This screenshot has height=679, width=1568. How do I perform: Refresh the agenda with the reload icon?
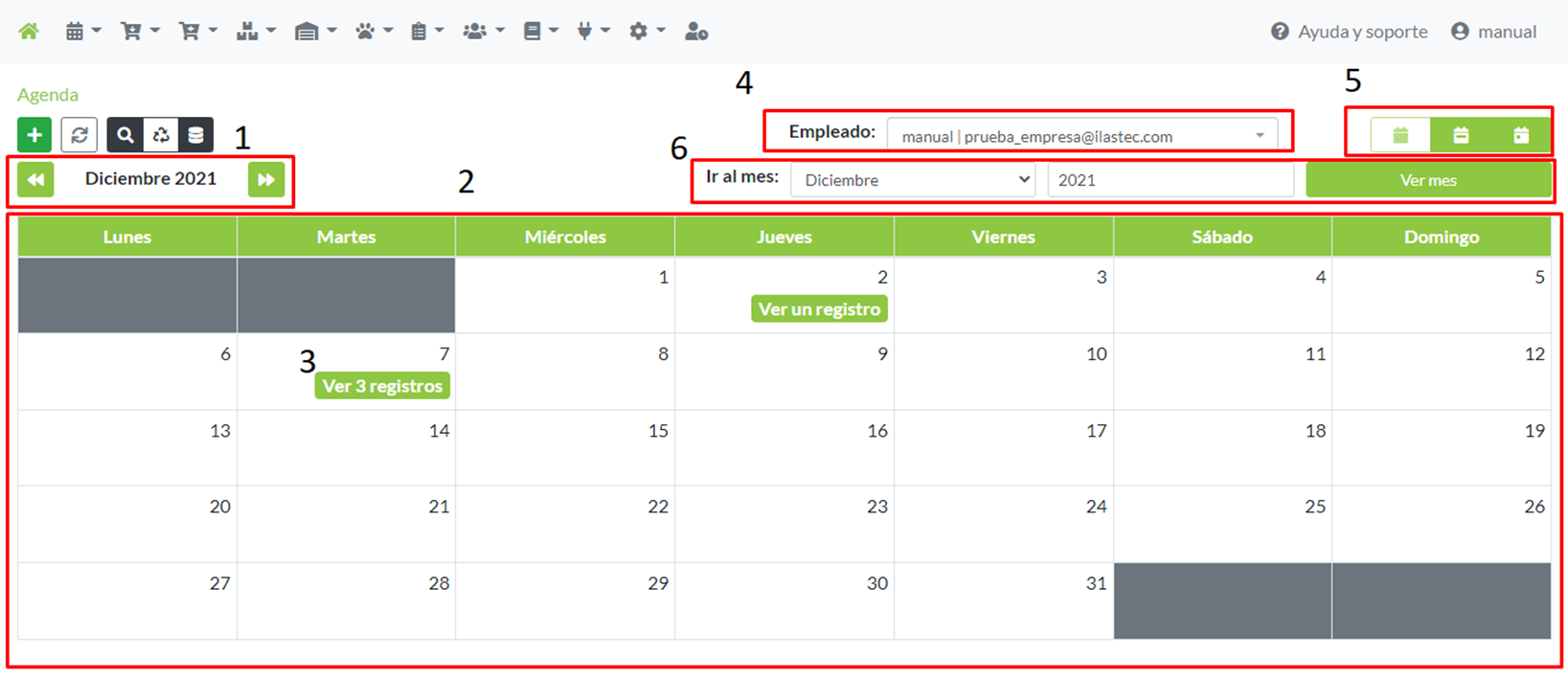(x=80, y=135)
